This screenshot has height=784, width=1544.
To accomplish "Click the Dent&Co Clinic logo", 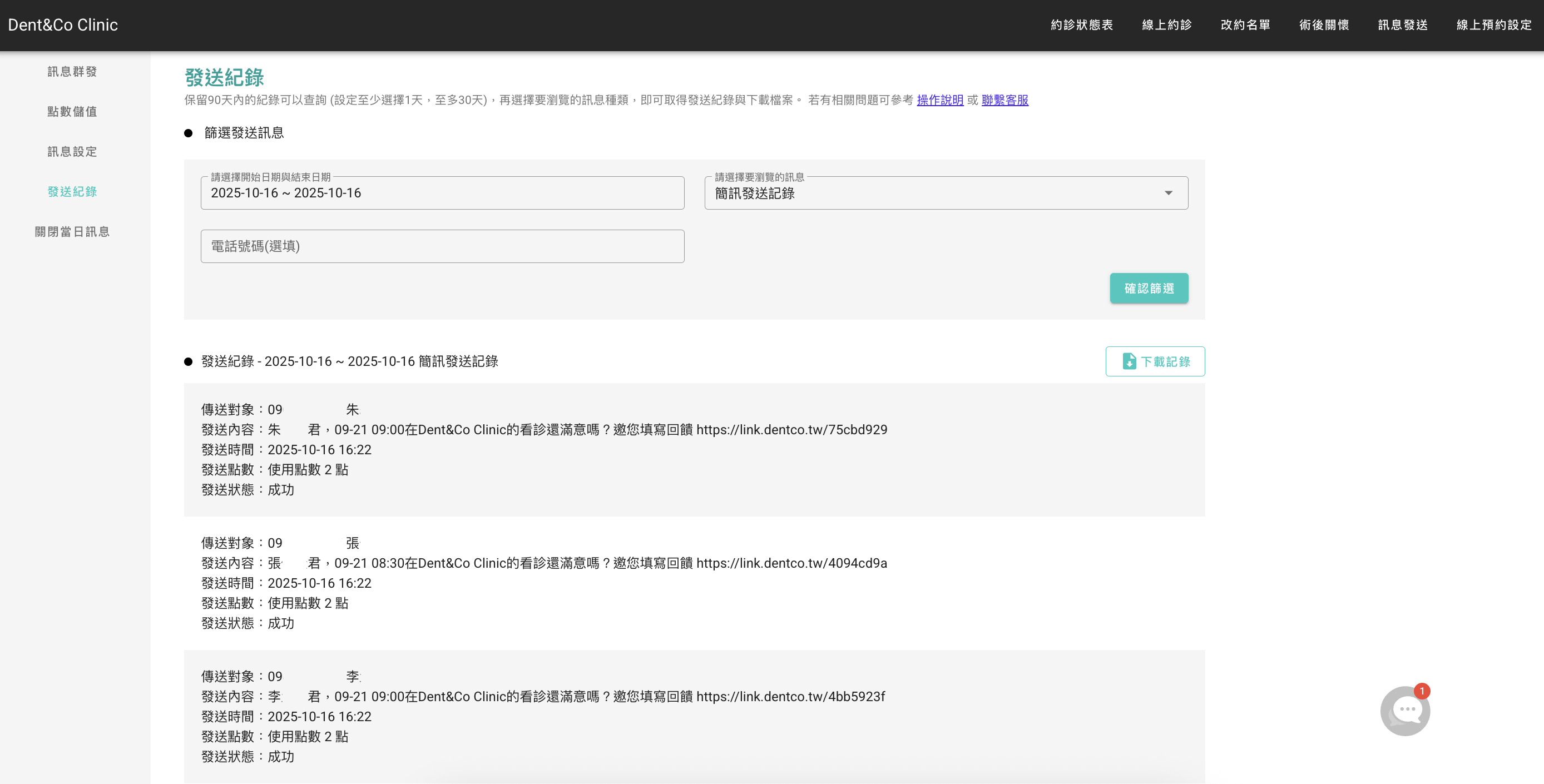I will 63,24.
